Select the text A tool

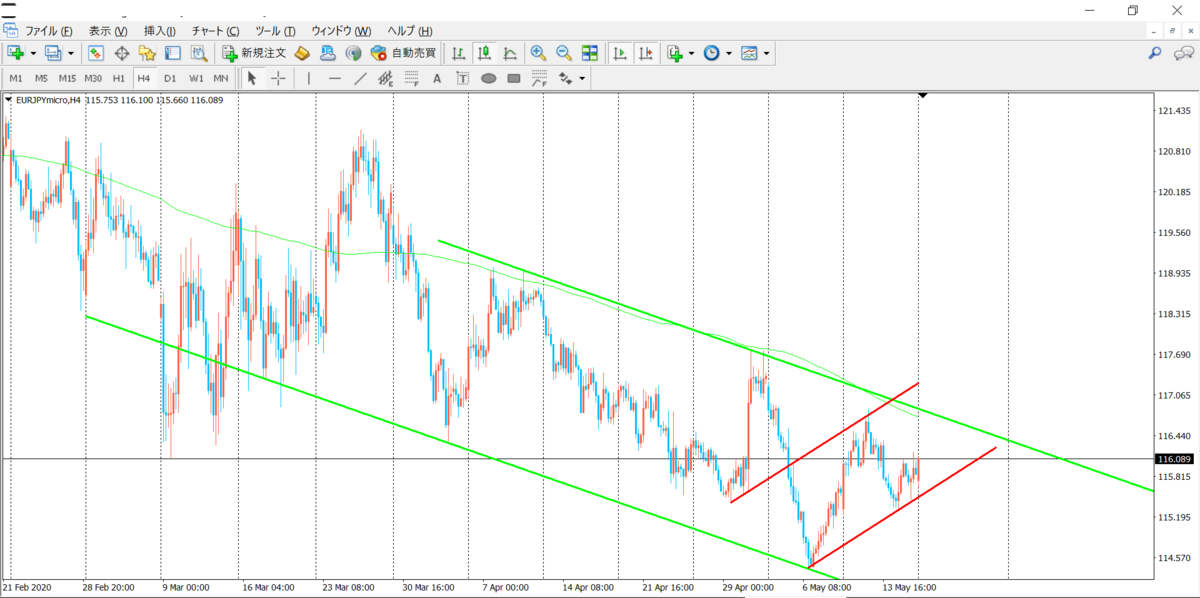(x=437, y=78)
